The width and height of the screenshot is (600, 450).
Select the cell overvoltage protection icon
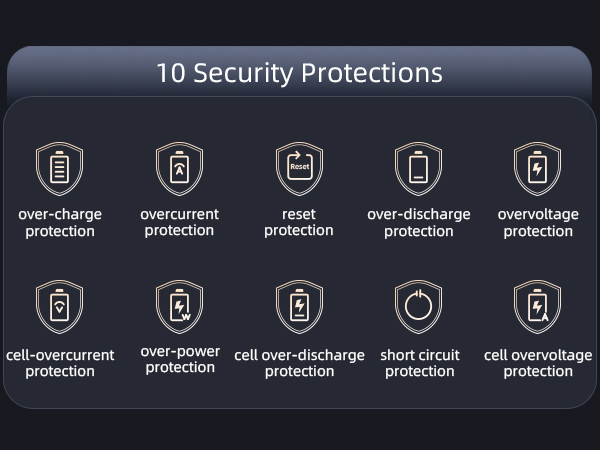(x=538, y=307)
